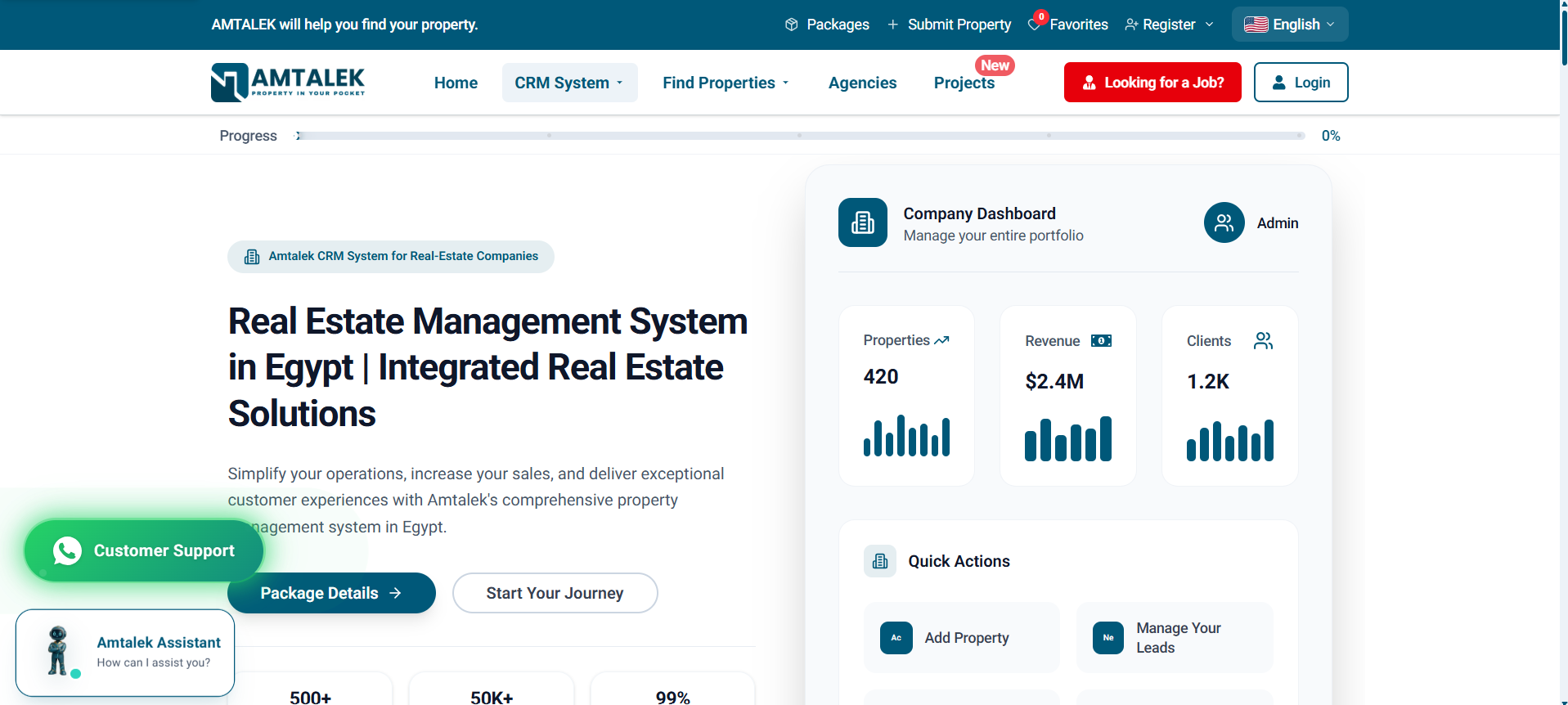Click the Start Your Journey button
The width and height of the screenshot is (1568, 705).
(555, 593)
